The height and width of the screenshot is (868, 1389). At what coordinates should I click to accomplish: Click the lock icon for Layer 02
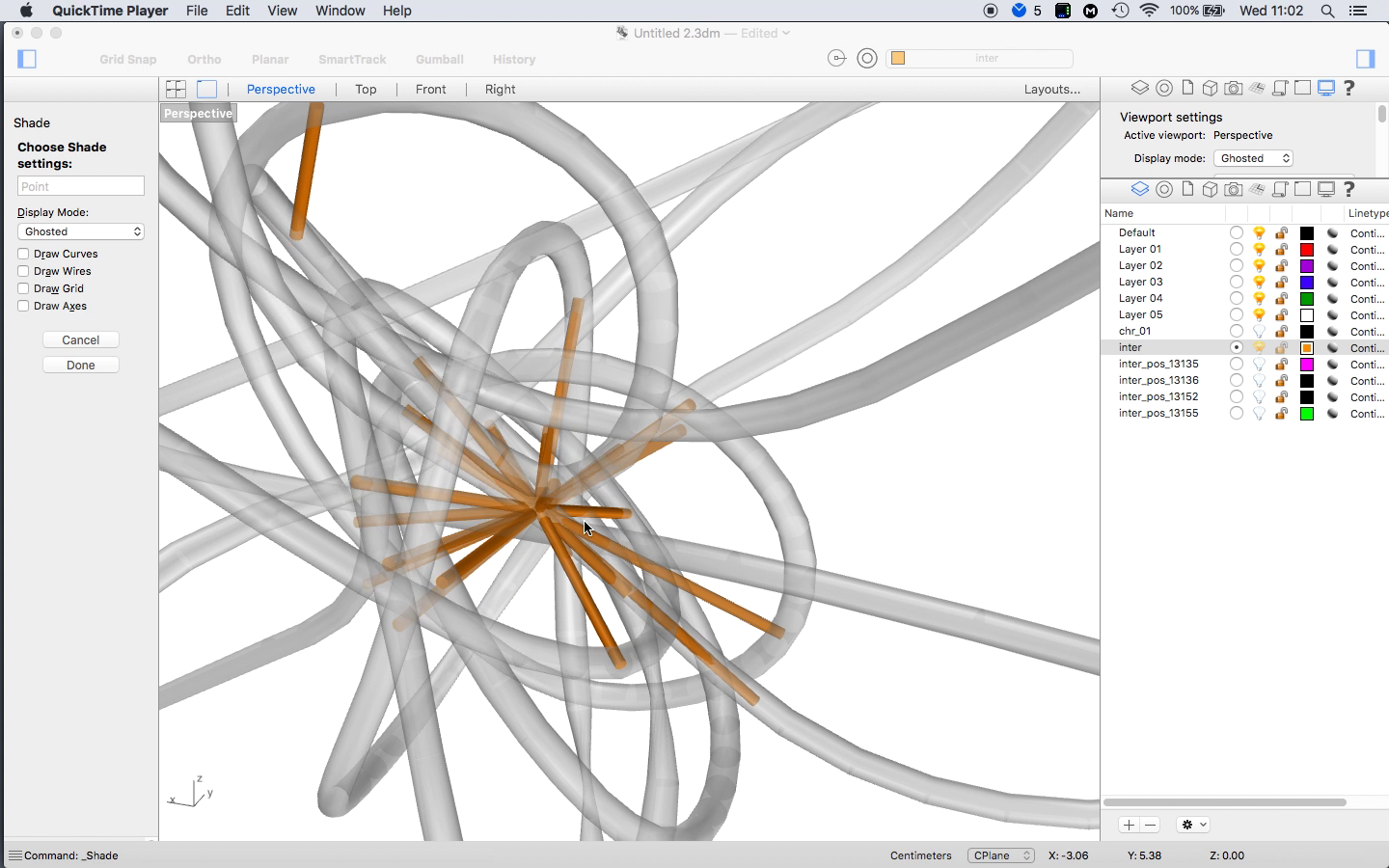click(1281, 265)
